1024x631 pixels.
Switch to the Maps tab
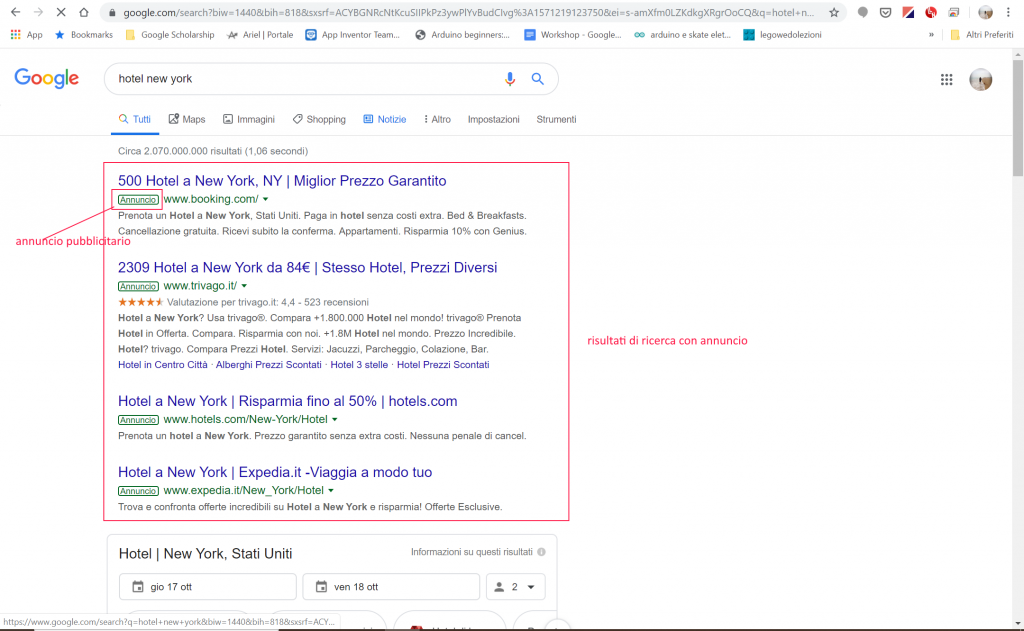point(187,120)
